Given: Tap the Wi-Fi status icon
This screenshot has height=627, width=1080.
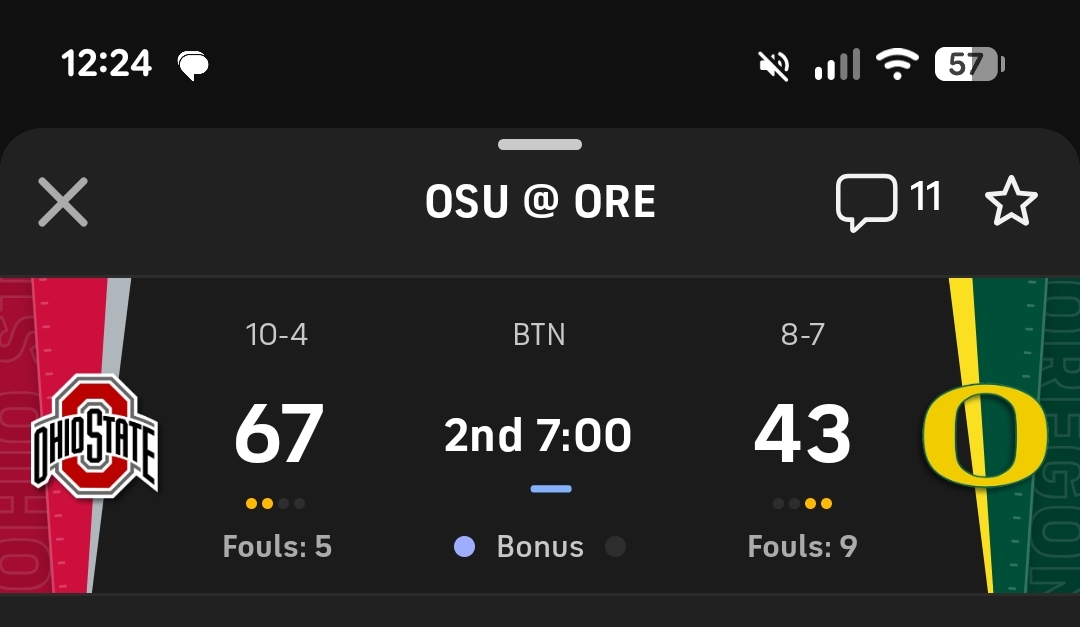Looking at the screenshot, I should pyautogui.click(x=897, y=66).
